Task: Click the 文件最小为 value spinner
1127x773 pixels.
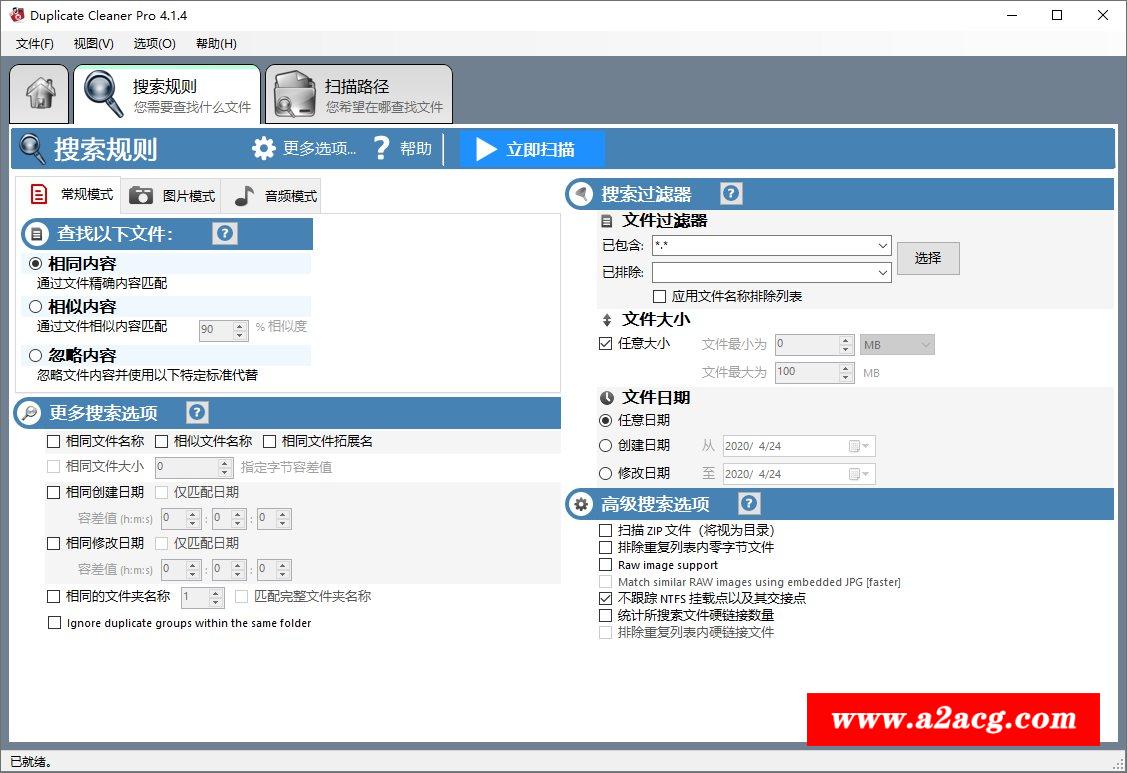Action: (814, 345)
